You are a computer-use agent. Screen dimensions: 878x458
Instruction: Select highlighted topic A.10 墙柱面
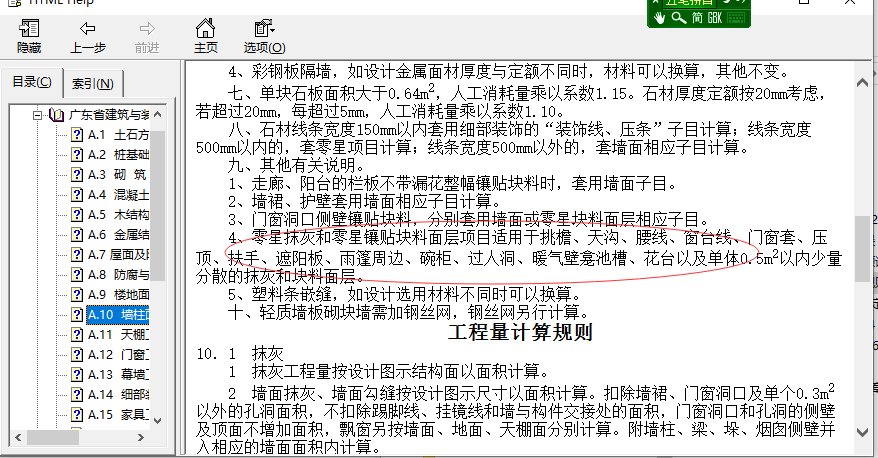tap(118, 315)
